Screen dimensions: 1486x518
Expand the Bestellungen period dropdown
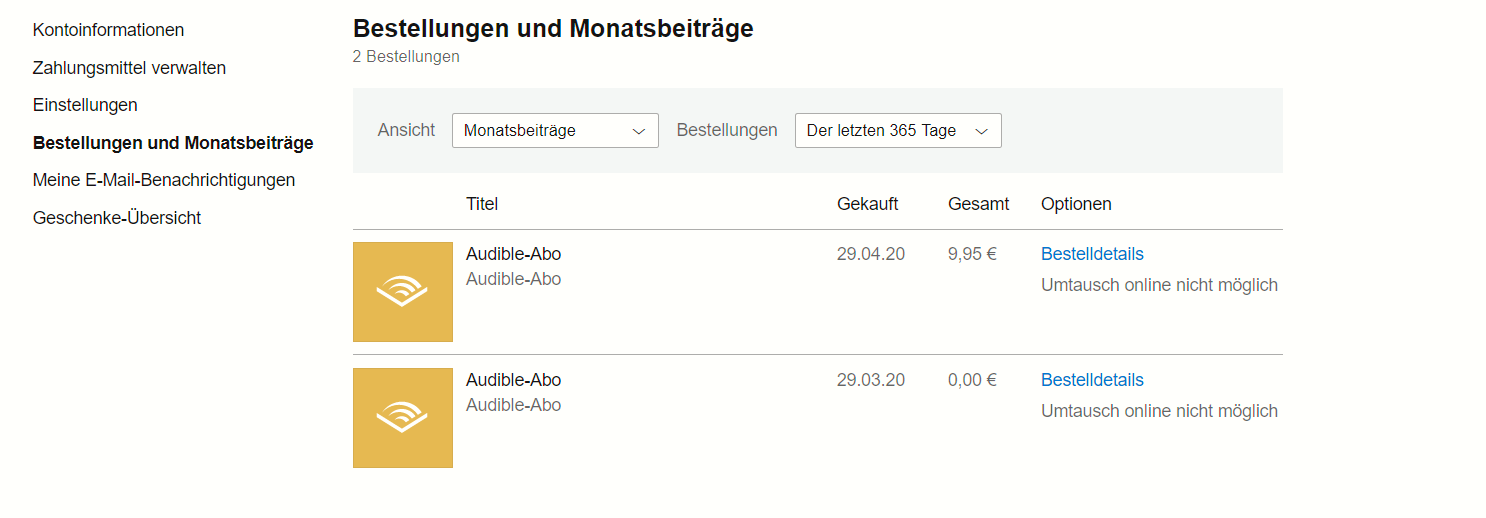(898, 131)
